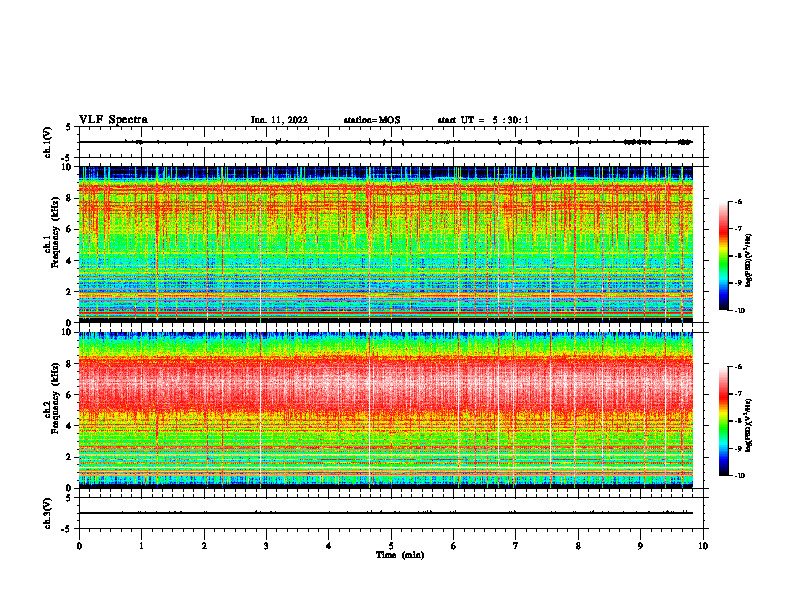792x612 pixels.
Task: Click inside the ch.1 spectrogram panel
Action: click(x=386, y=244)
